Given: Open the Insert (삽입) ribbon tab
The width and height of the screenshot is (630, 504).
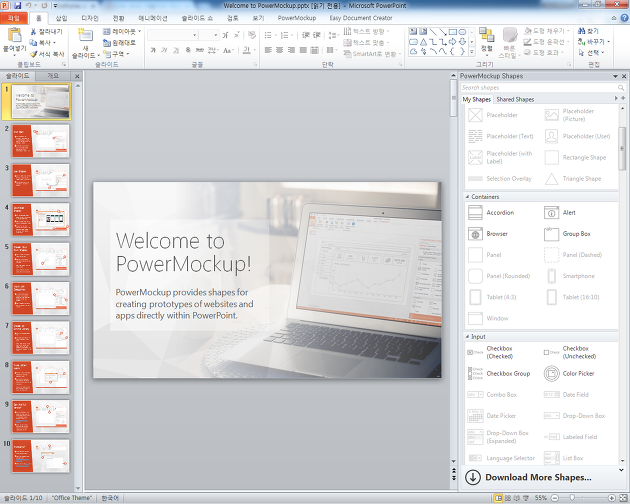Looking at the screenshot, I should (x=61, y=18).
